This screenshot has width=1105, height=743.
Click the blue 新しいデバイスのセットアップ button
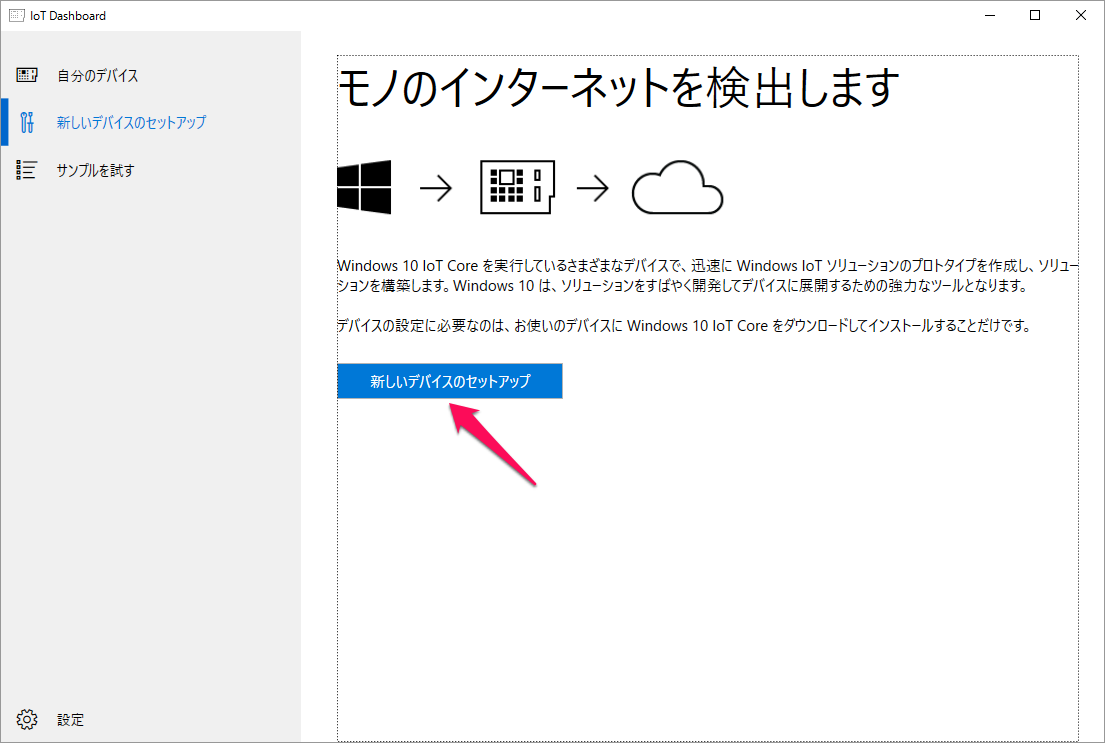450,381
